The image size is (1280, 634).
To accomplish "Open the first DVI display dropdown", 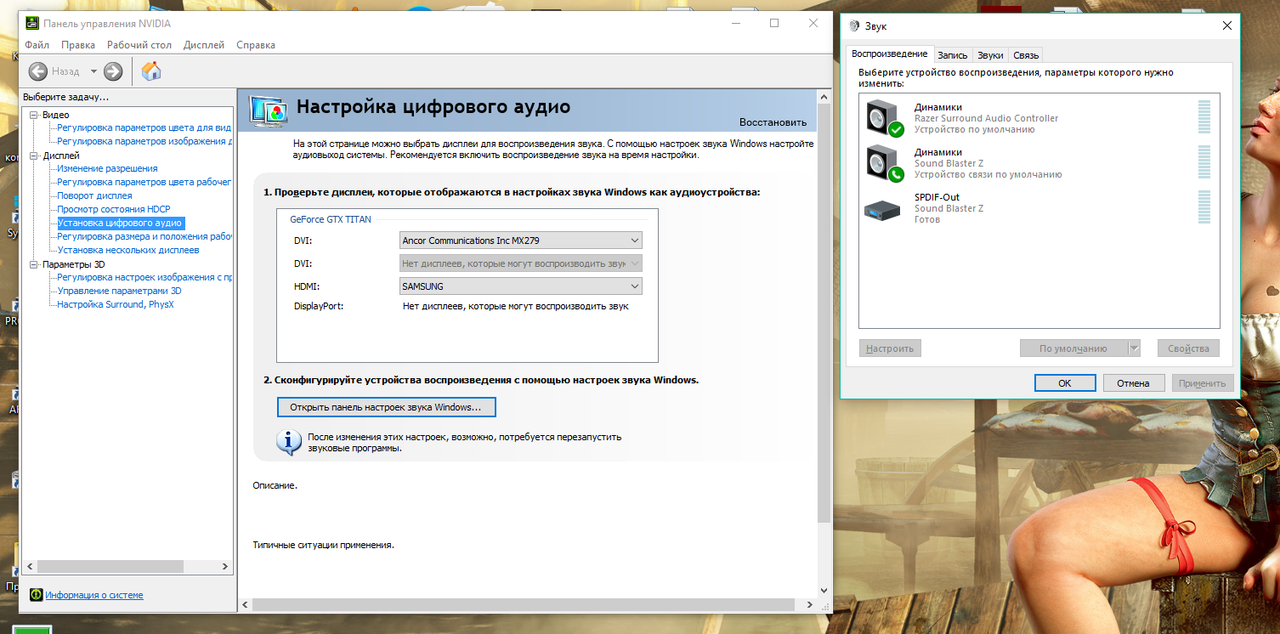I will click(x=520, y=241).
